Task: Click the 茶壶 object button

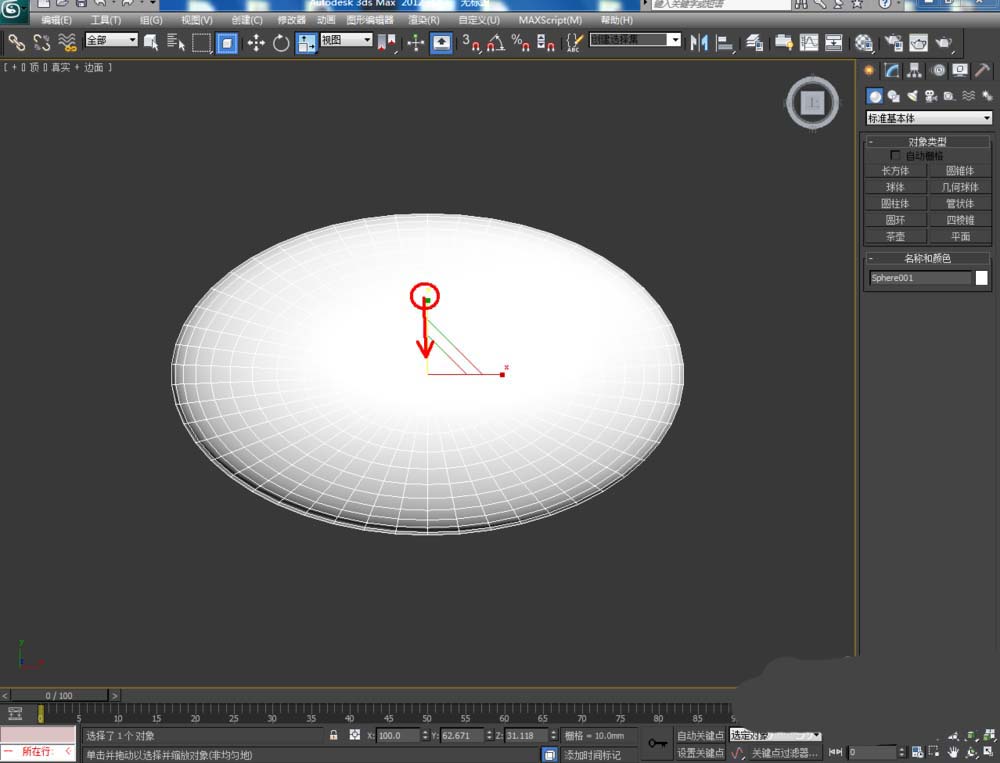Action: point(895,237)
